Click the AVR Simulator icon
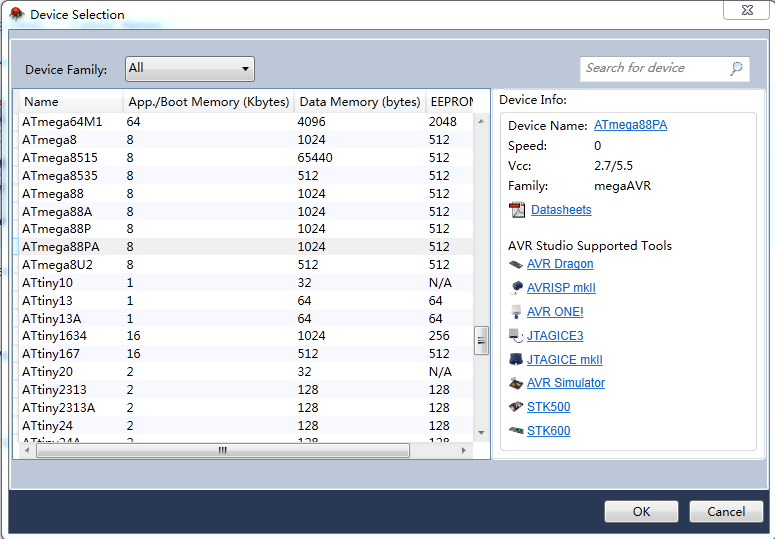The width and height of the screenshot is (775, 539). pyautogui.click(x=516, y=383)
